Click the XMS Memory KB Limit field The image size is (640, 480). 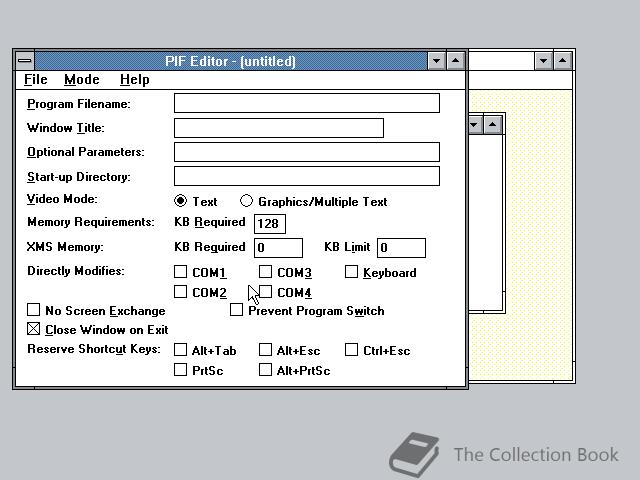(x=401, y=248)
